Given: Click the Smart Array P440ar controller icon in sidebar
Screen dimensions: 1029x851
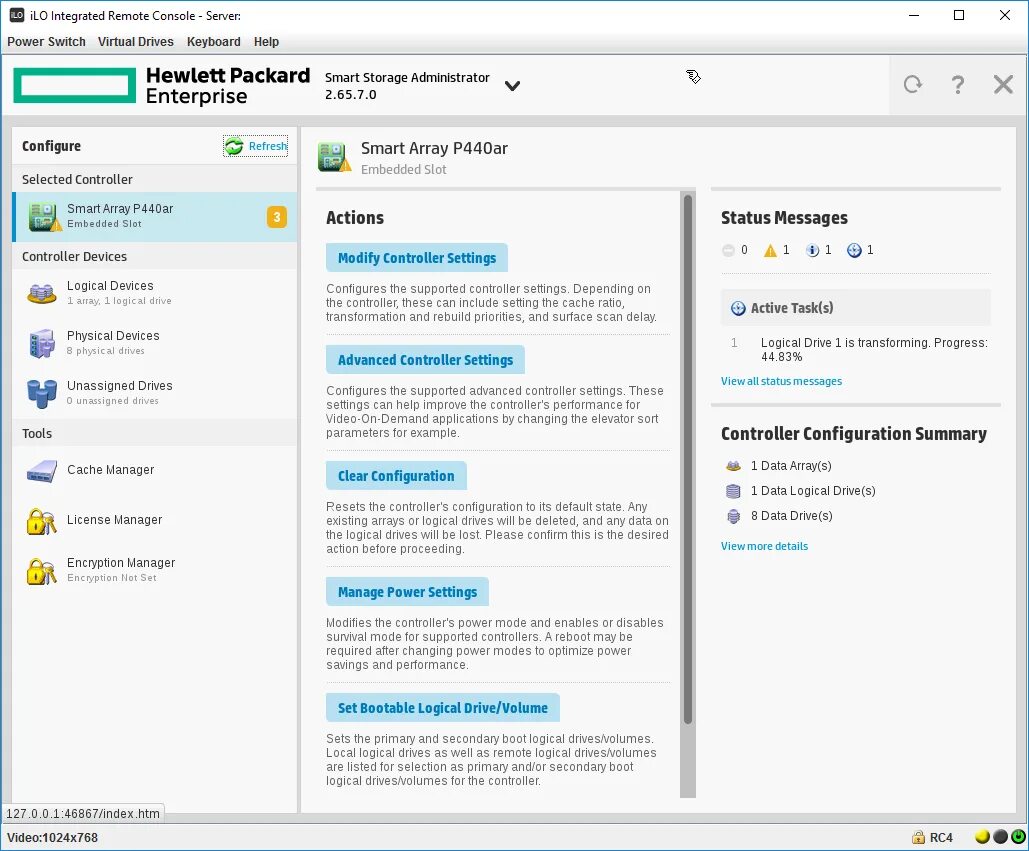Looking at the screenshot, I should tap(45, 217).
